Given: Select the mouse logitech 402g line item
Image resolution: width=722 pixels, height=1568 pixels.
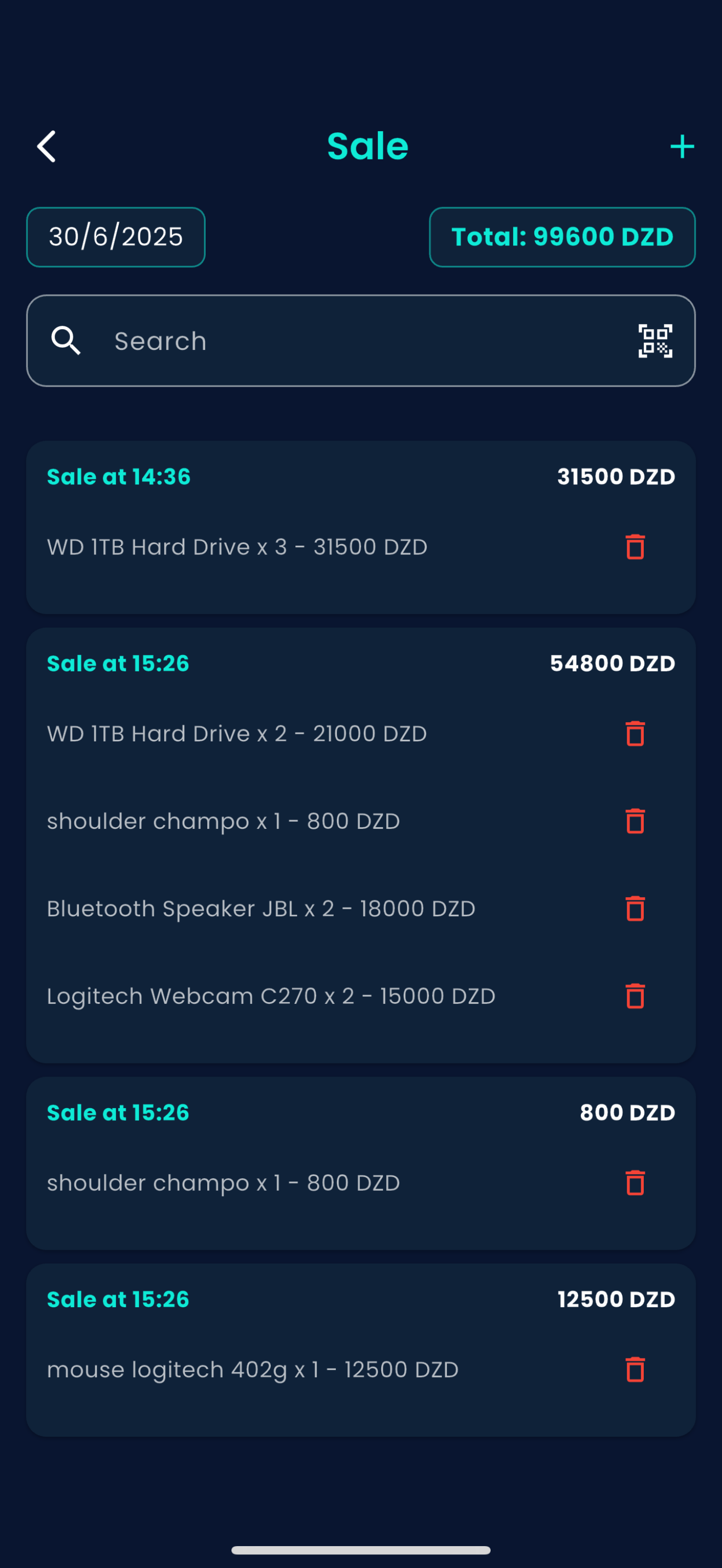Looking at the screenshot, I should coord(253,1370).
